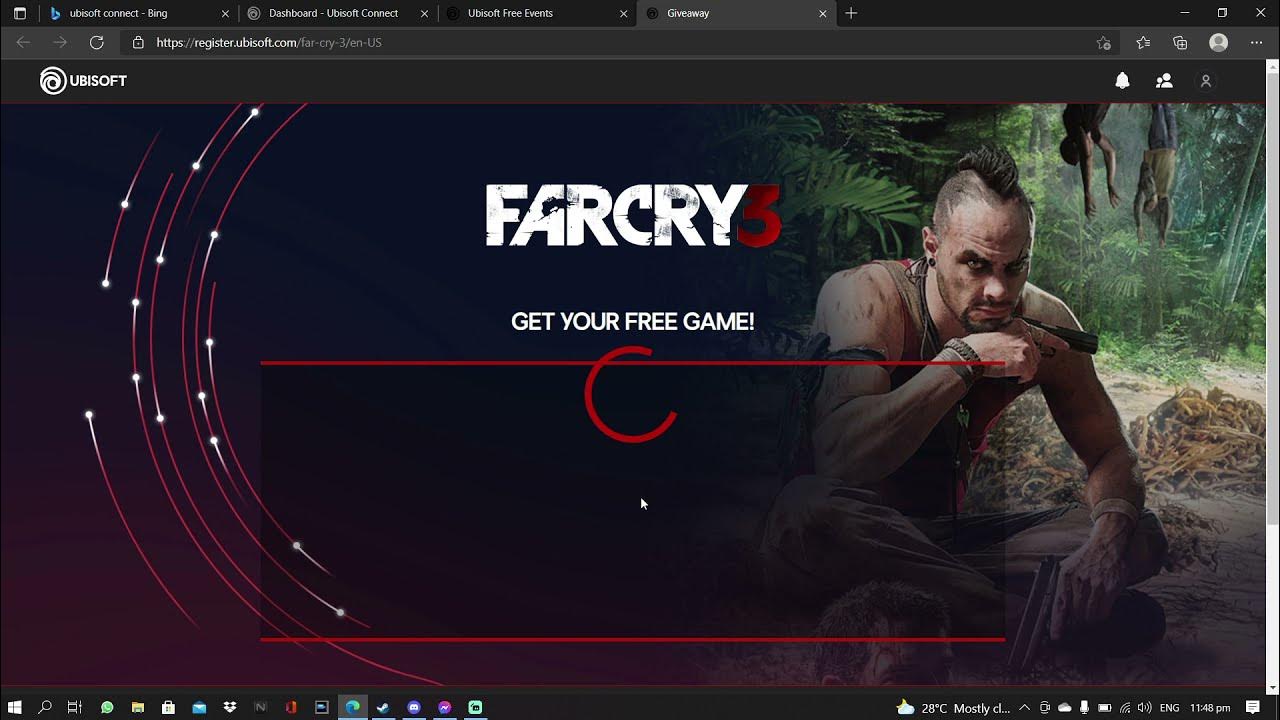Open Meet Now tray icon
The image size is (1280, 720).
1044,707
